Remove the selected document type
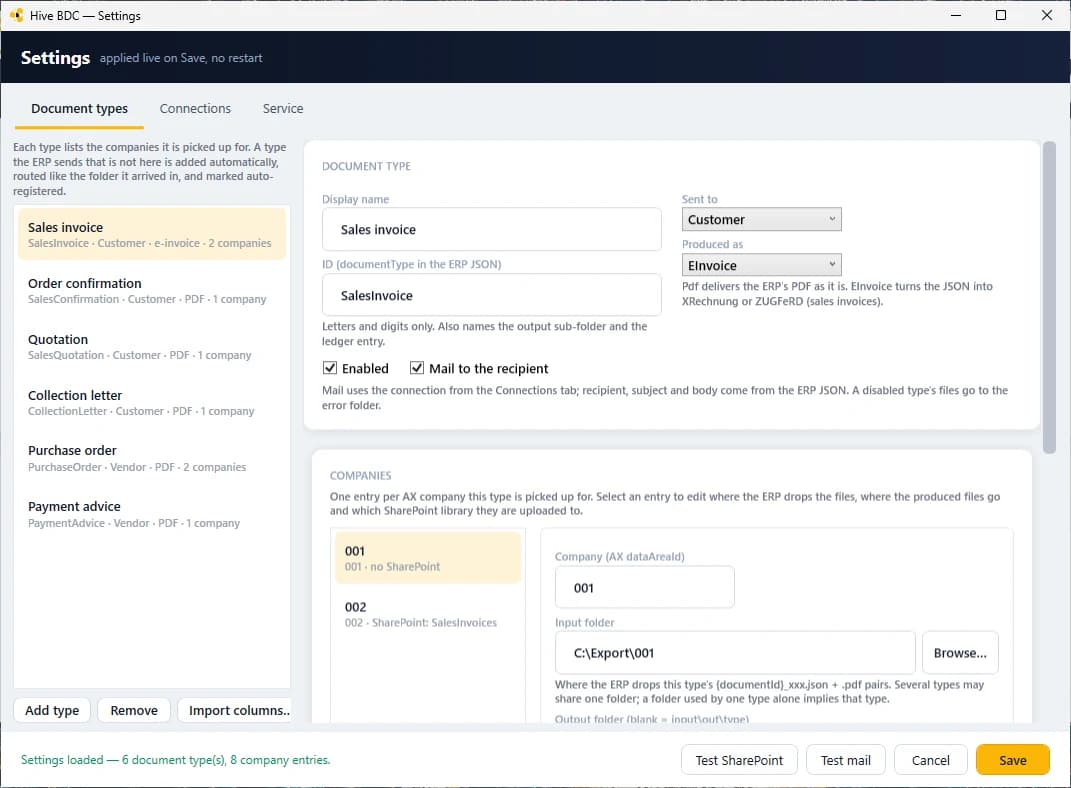This screenshot has width=1071, height=788. (x=134, y=710)
